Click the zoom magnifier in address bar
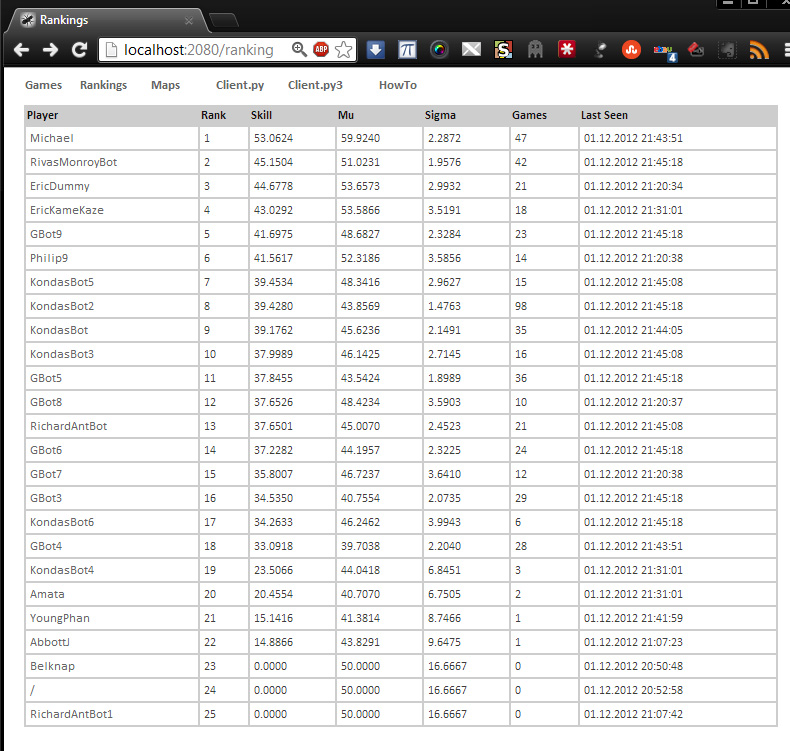The width and height of the screenshot is (790, 751). coord(299,49)
